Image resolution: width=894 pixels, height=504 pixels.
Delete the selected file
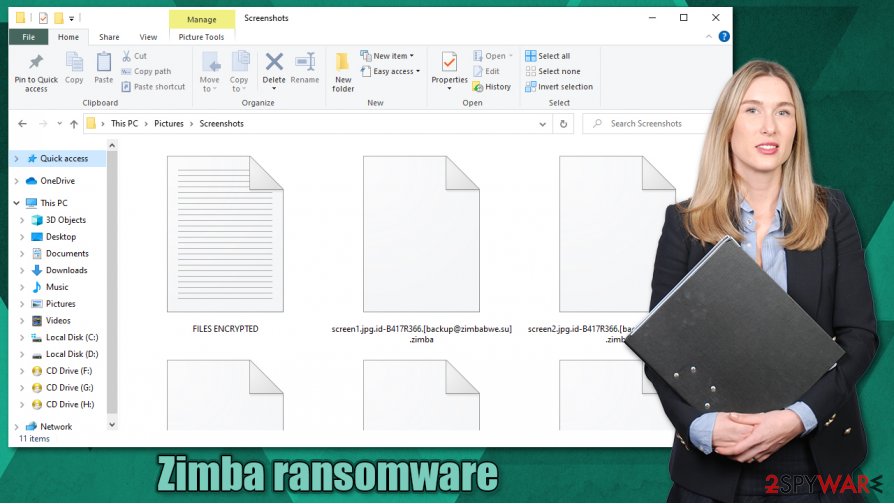point(274,71)
